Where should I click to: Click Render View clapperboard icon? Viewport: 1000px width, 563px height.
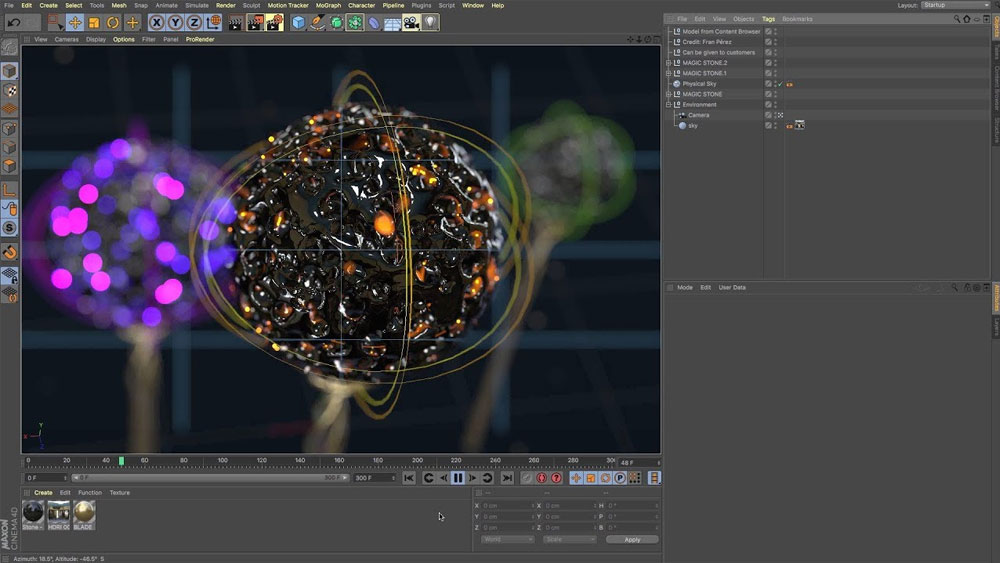[x=235, y=22]
